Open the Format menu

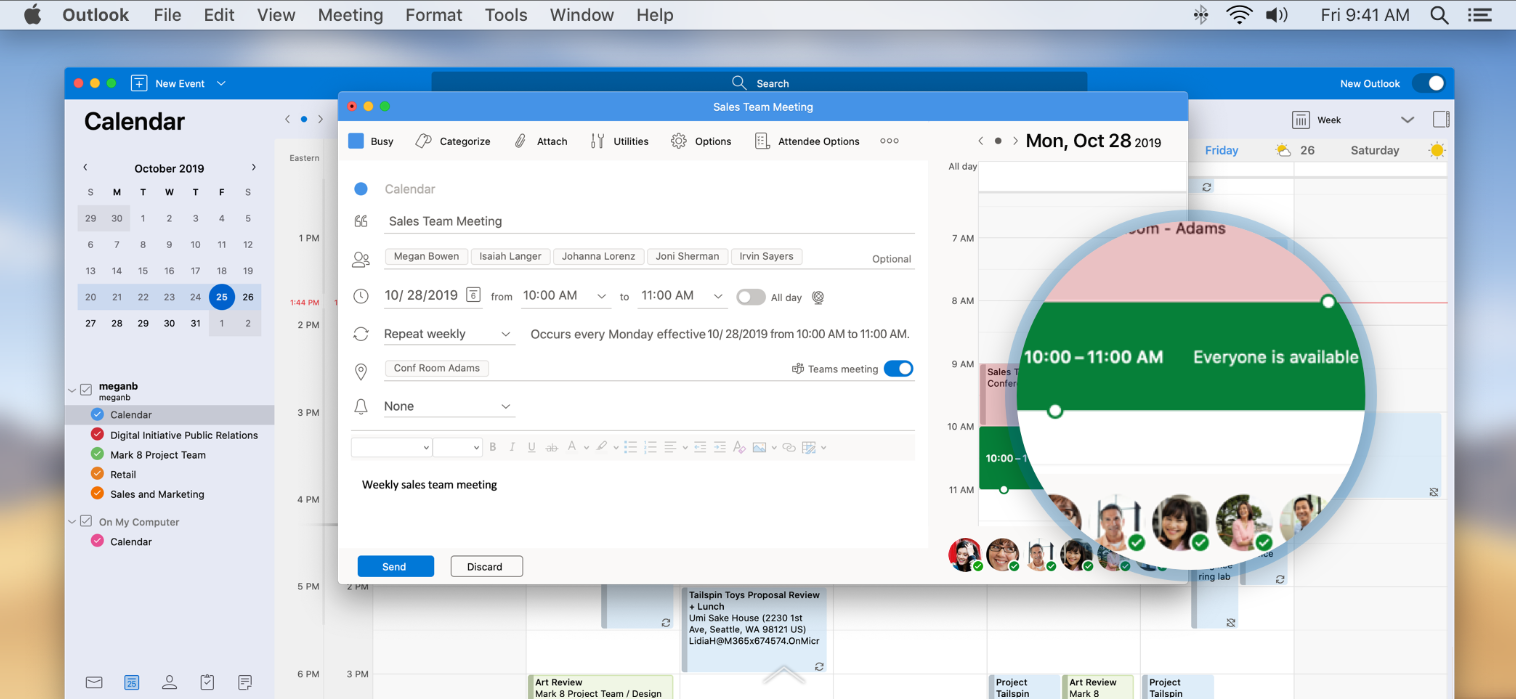[434, 15]
